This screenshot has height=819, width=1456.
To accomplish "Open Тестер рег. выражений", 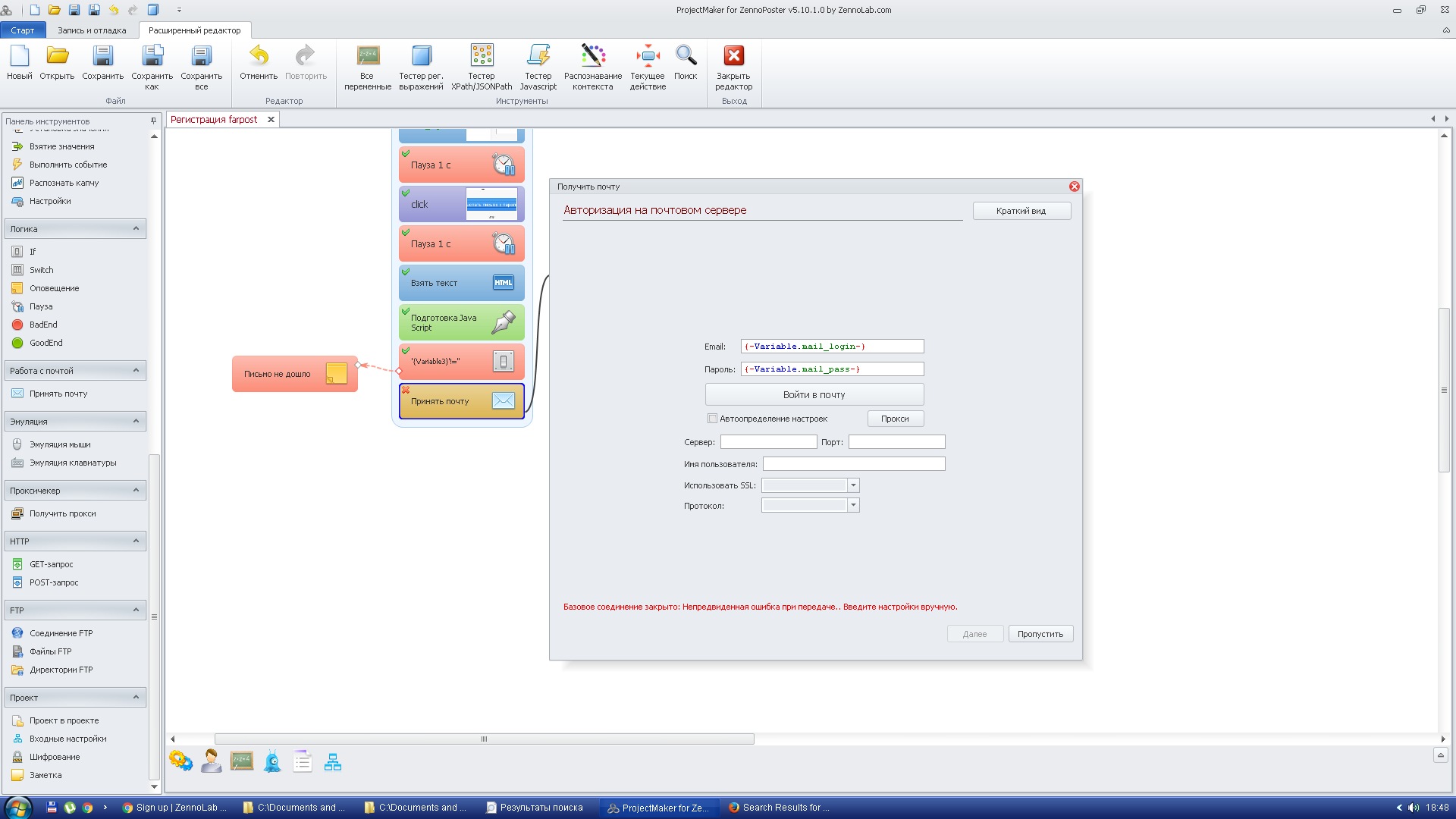I will click(x=421, y=67).
